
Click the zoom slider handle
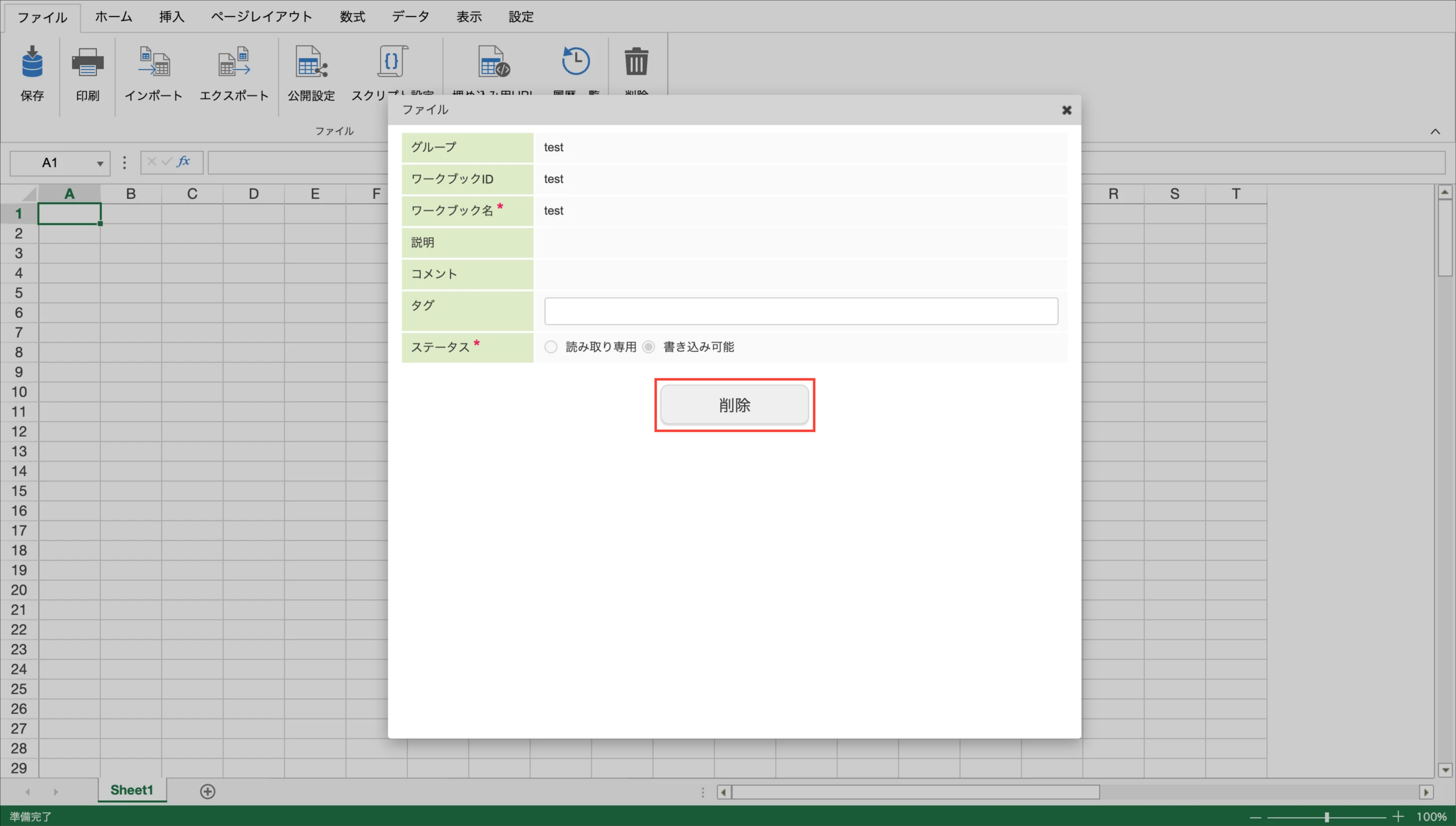click(x=1326, y=817)
